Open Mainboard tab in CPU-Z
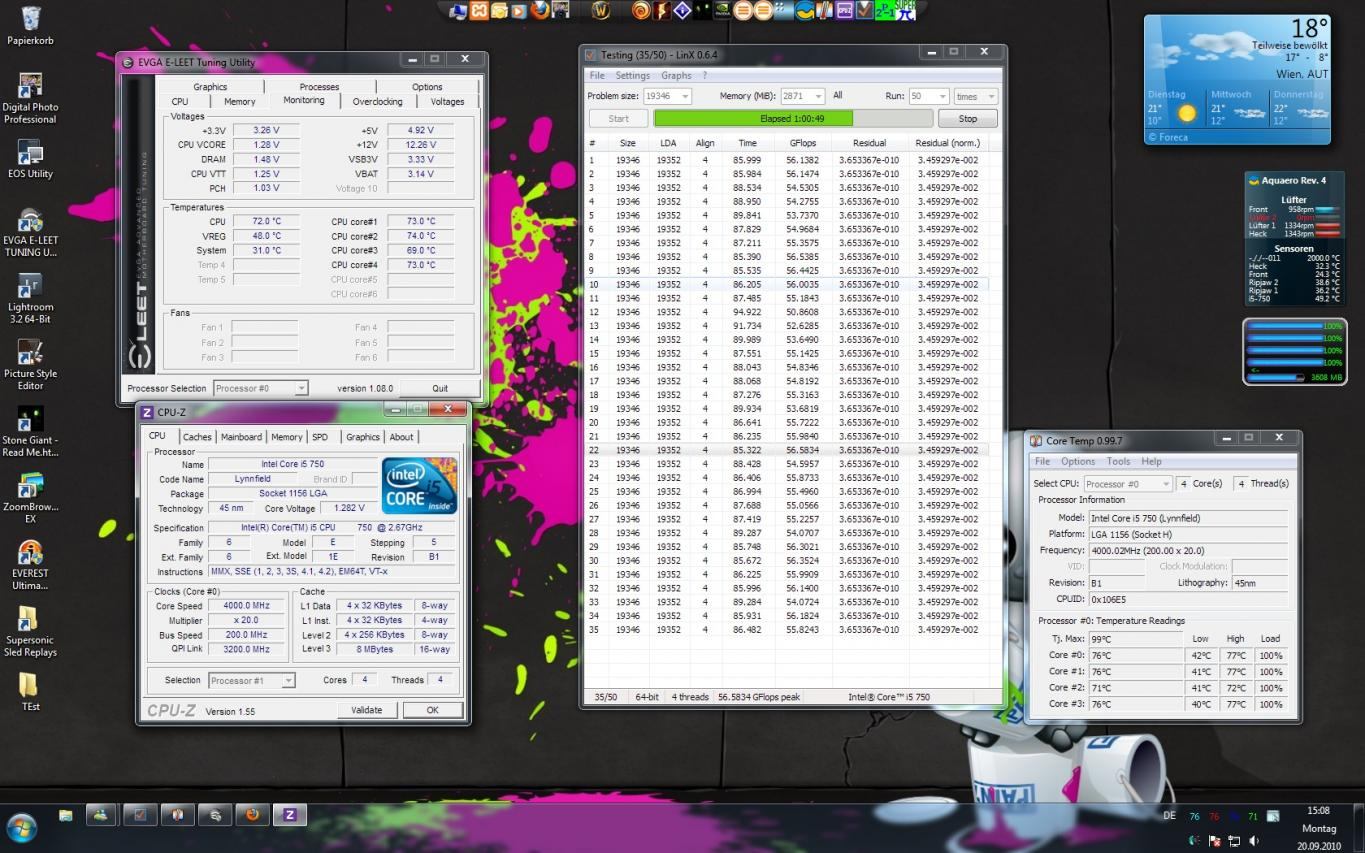 pyautogui.click(x=241, y=437)
